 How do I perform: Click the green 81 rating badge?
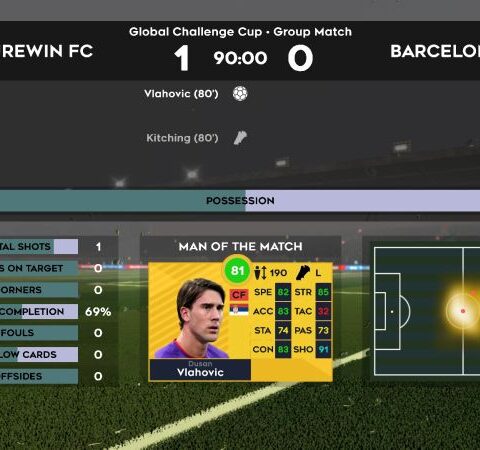pyautogui.click(x=237, y=270)
